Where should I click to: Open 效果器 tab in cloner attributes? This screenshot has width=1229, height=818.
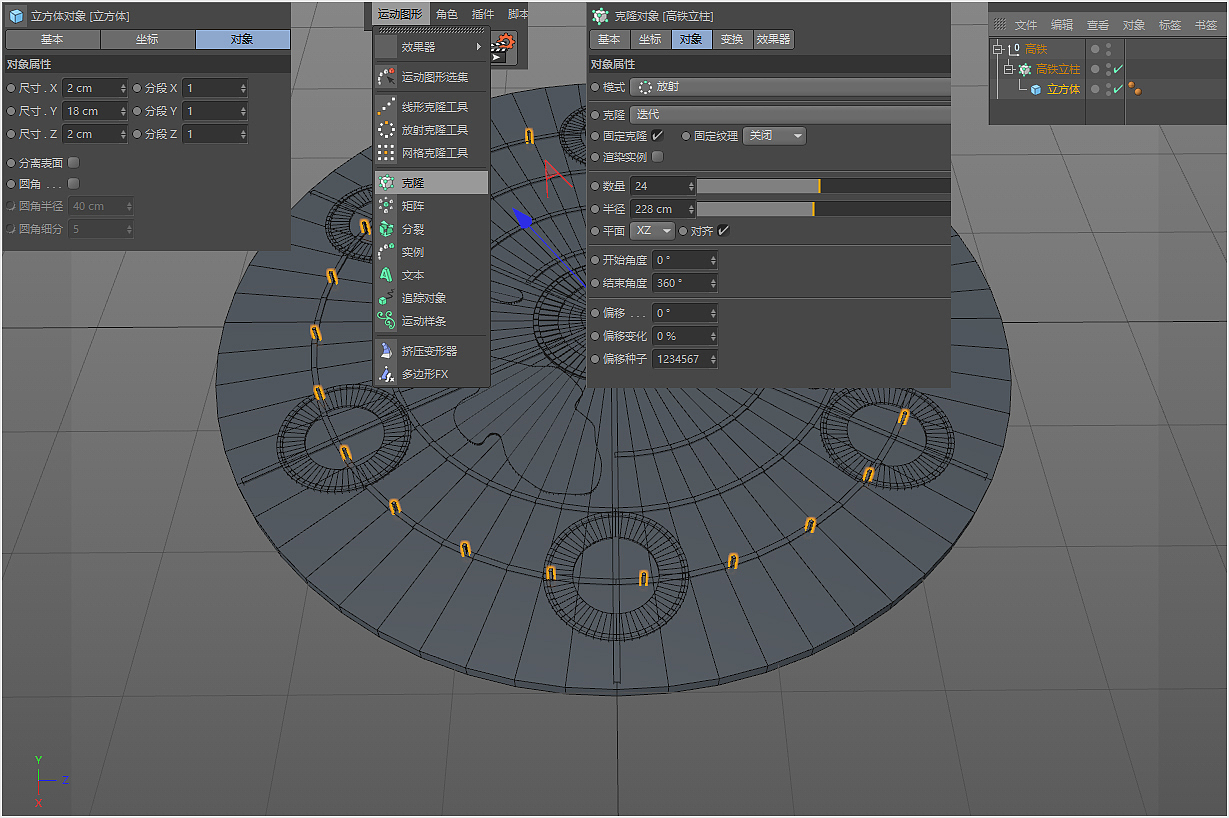[x=773, y=40]
